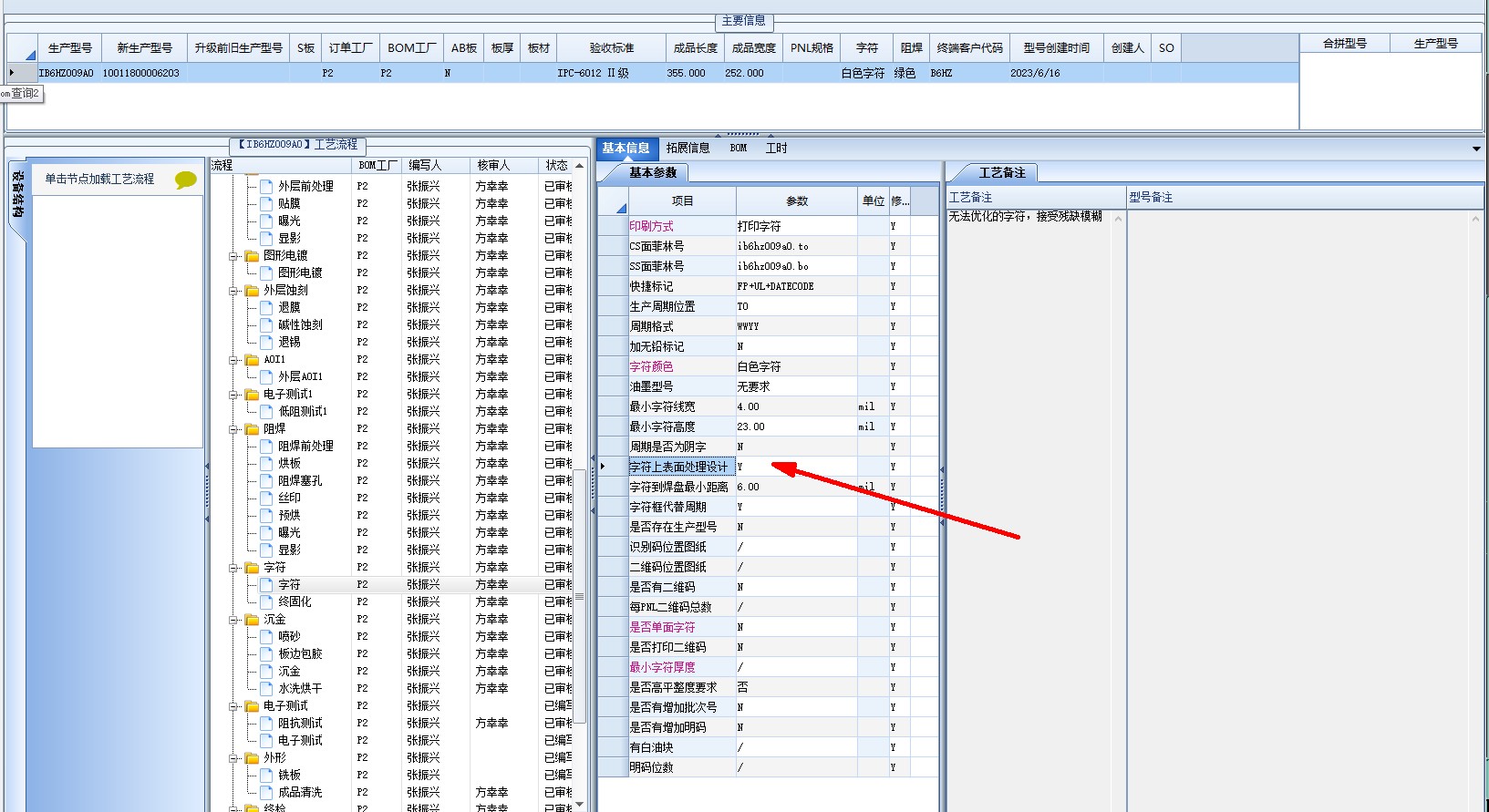Click the document icon beside 低阻测试1

(267, 411)
